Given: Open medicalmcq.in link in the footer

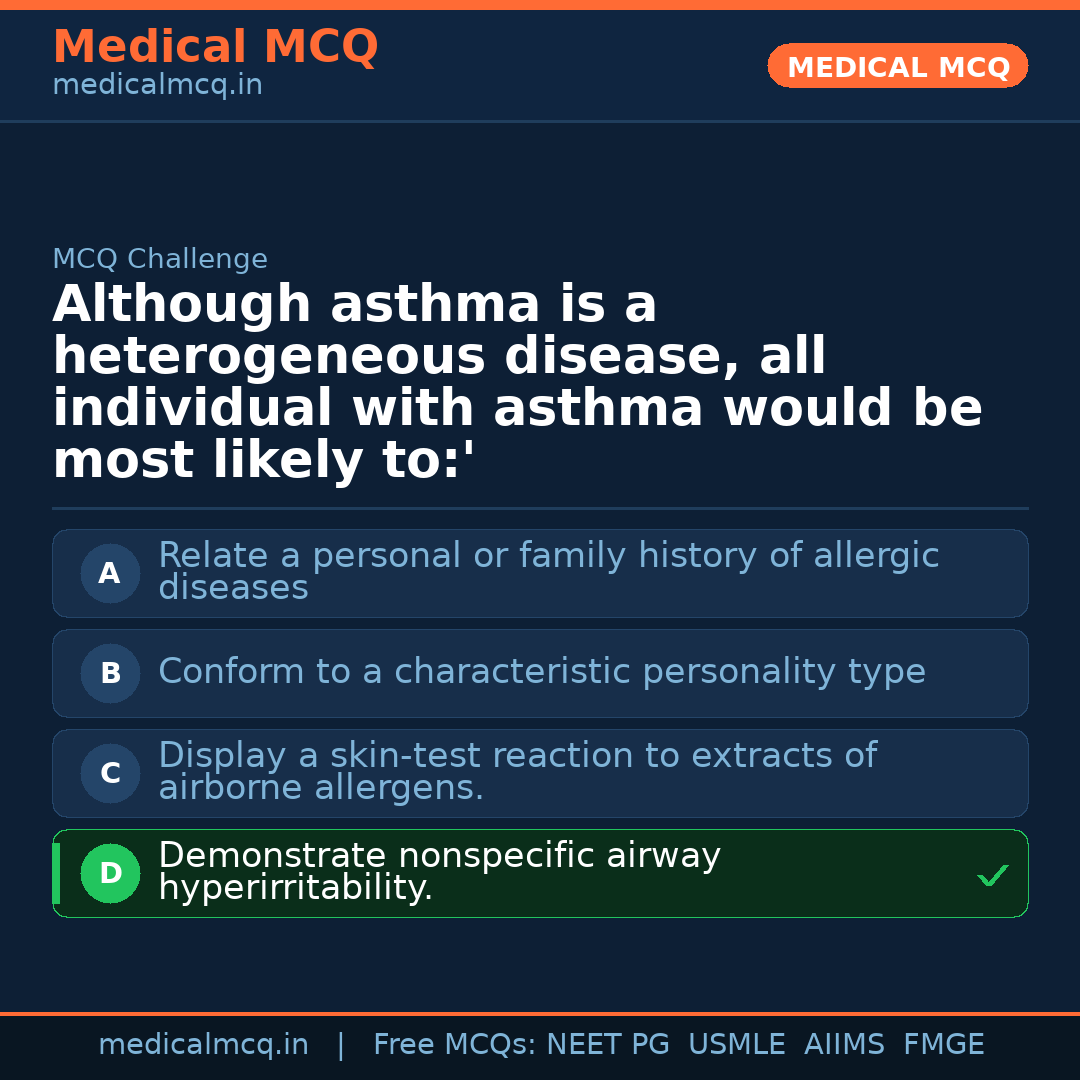Looking at the screenshot, I should [x=203, y=1045].
